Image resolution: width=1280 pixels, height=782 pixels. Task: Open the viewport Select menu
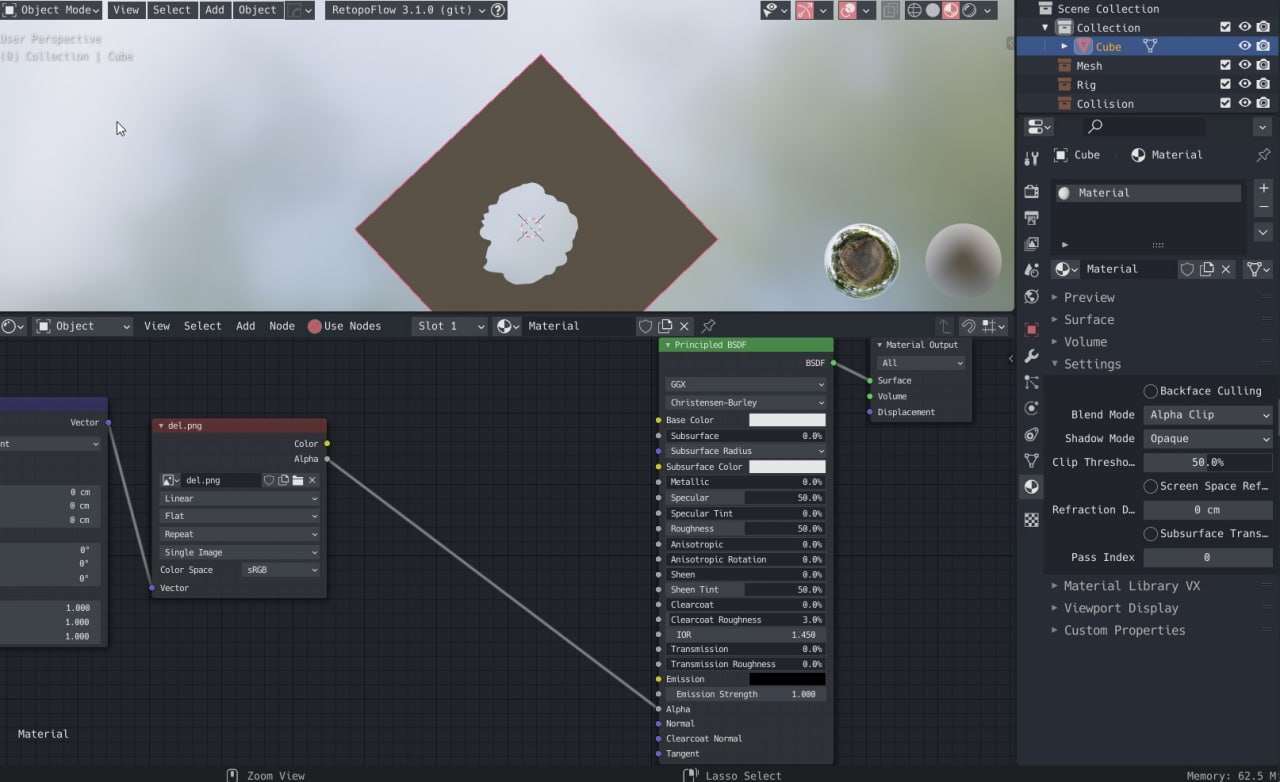pos(171,10)
